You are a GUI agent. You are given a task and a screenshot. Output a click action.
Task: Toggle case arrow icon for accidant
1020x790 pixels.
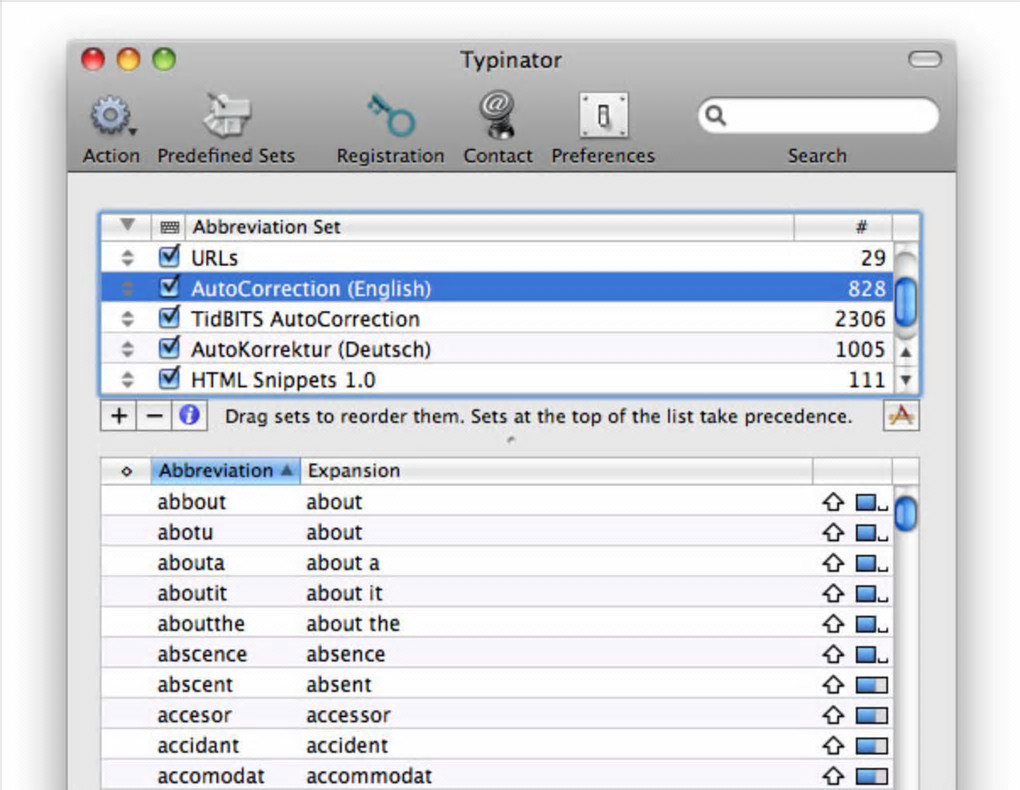pyautogui.click(x=833, y=746)
